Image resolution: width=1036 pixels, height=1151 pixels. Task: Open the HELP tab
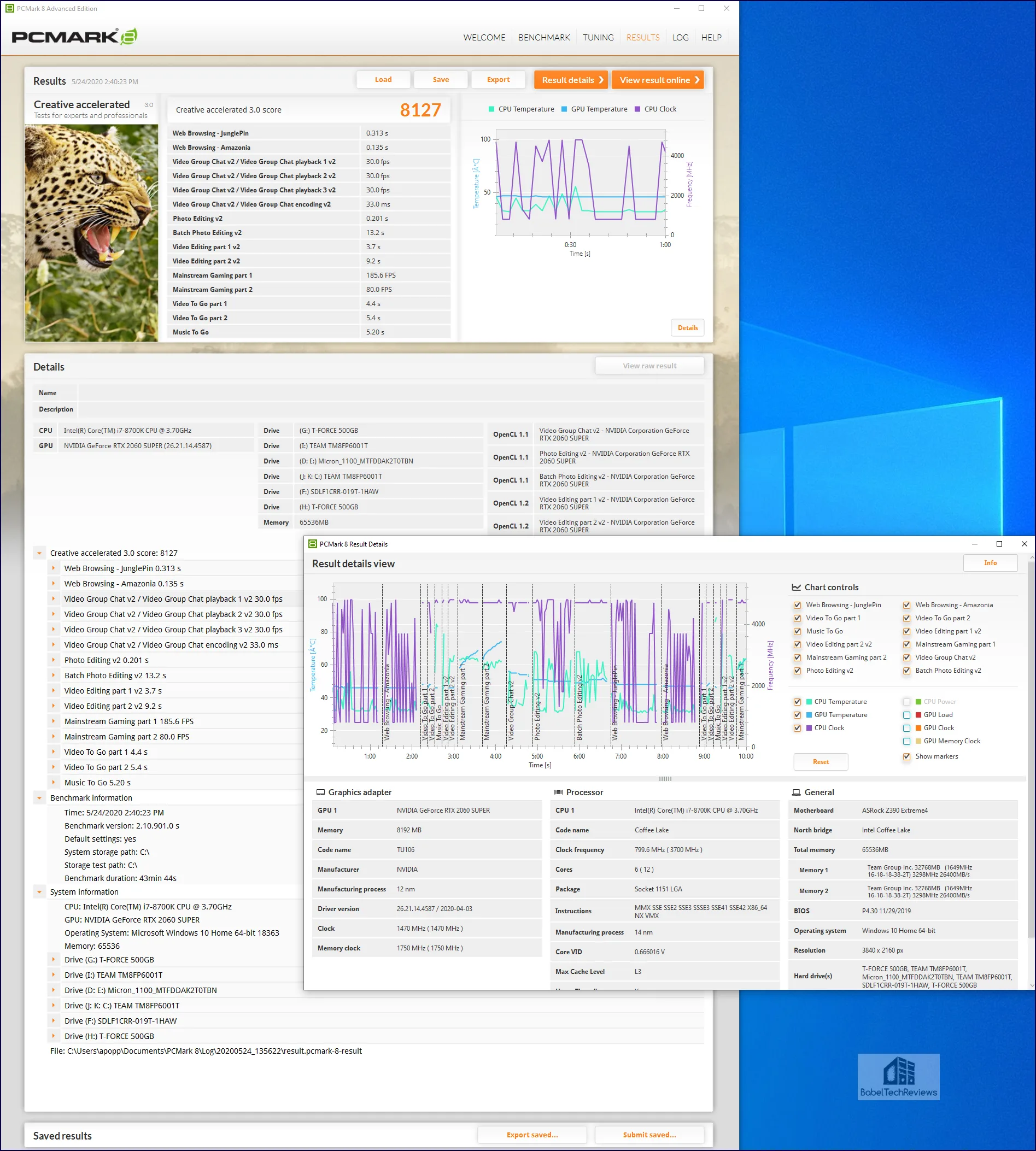coord(712,38)
